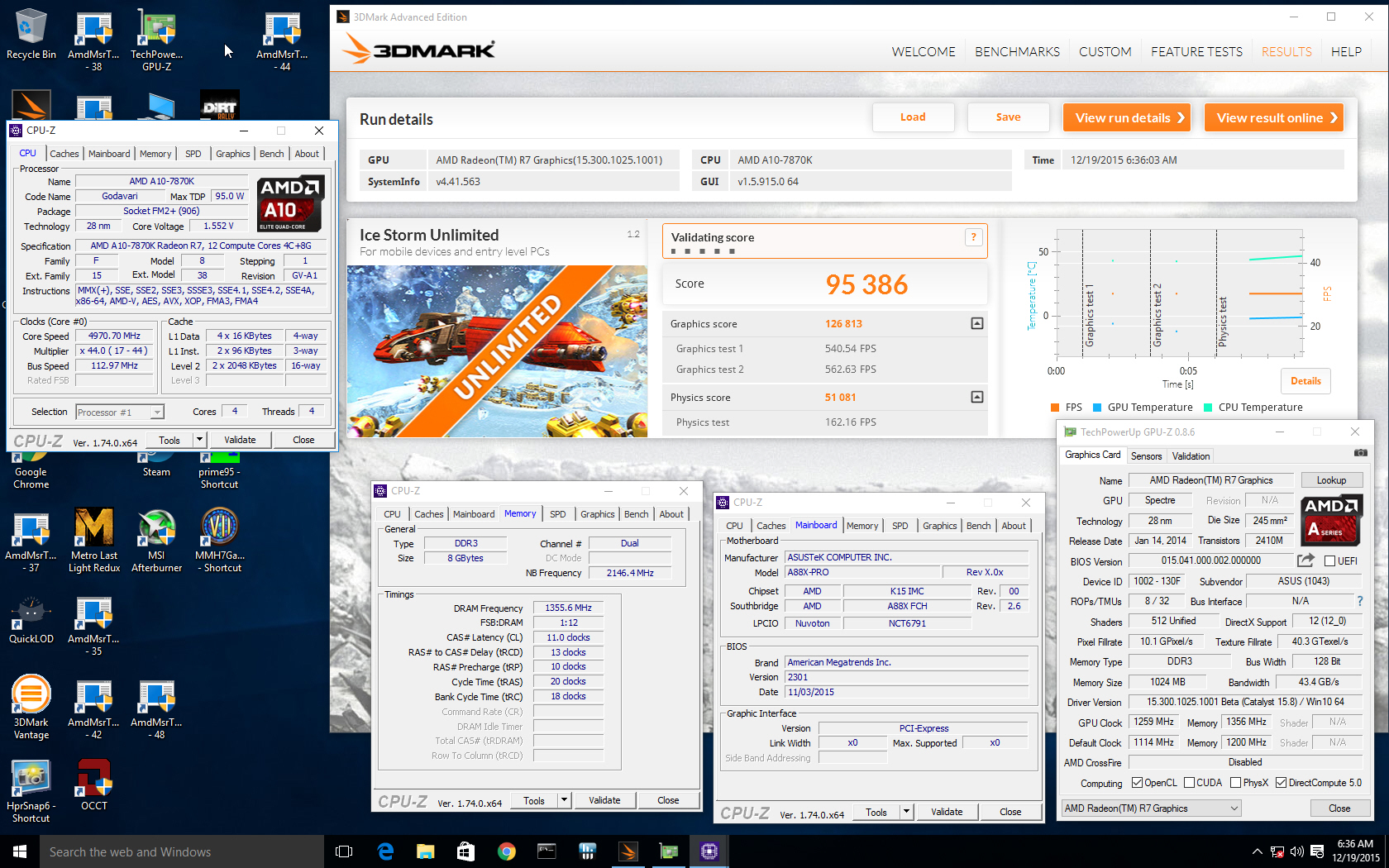Click the 3DMark taskbar icon
The height and width of the screenshot is (868, 1389).
coord(628,851)
